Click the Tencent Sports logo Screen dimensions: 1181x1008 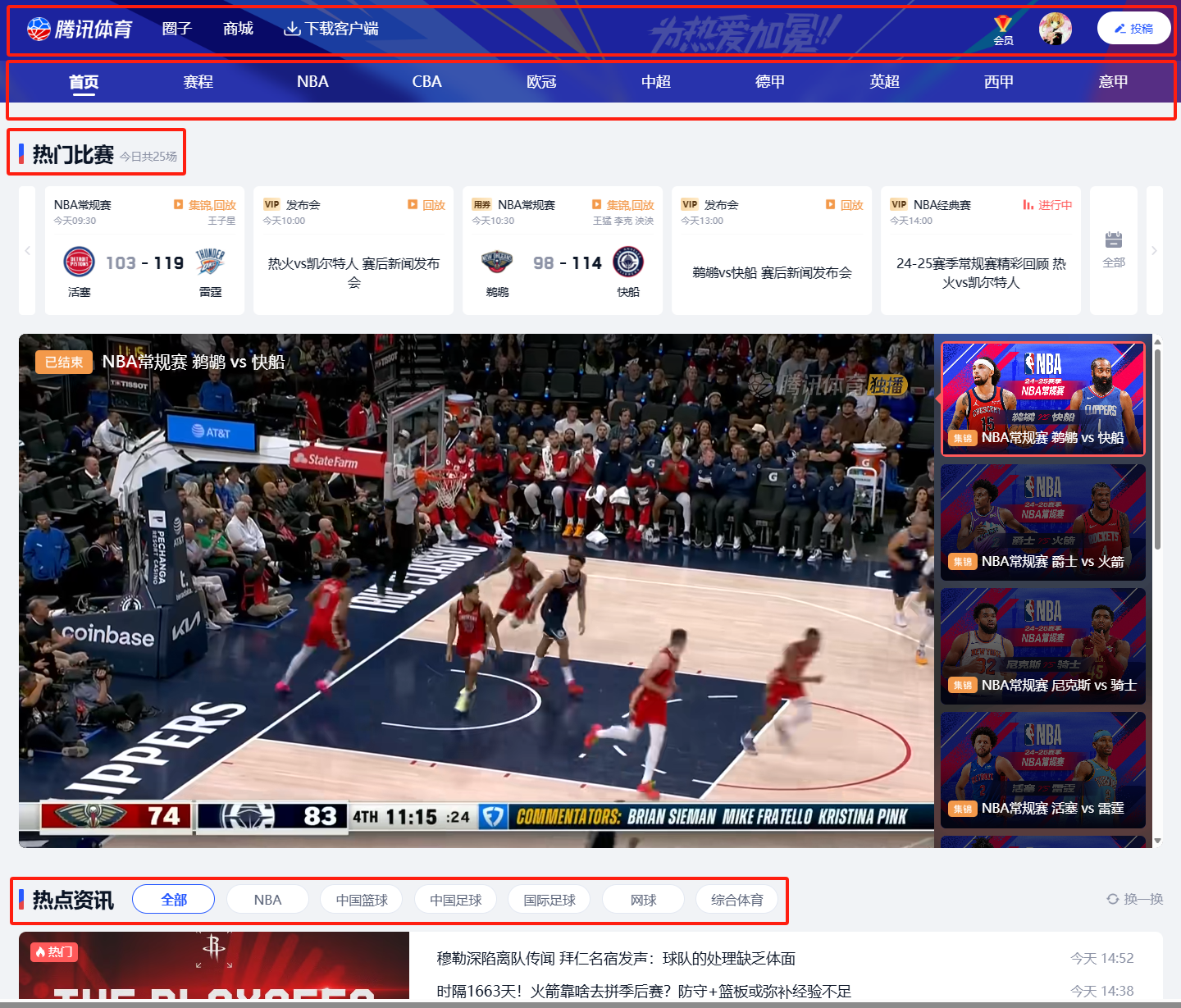(x=80, y=30)
